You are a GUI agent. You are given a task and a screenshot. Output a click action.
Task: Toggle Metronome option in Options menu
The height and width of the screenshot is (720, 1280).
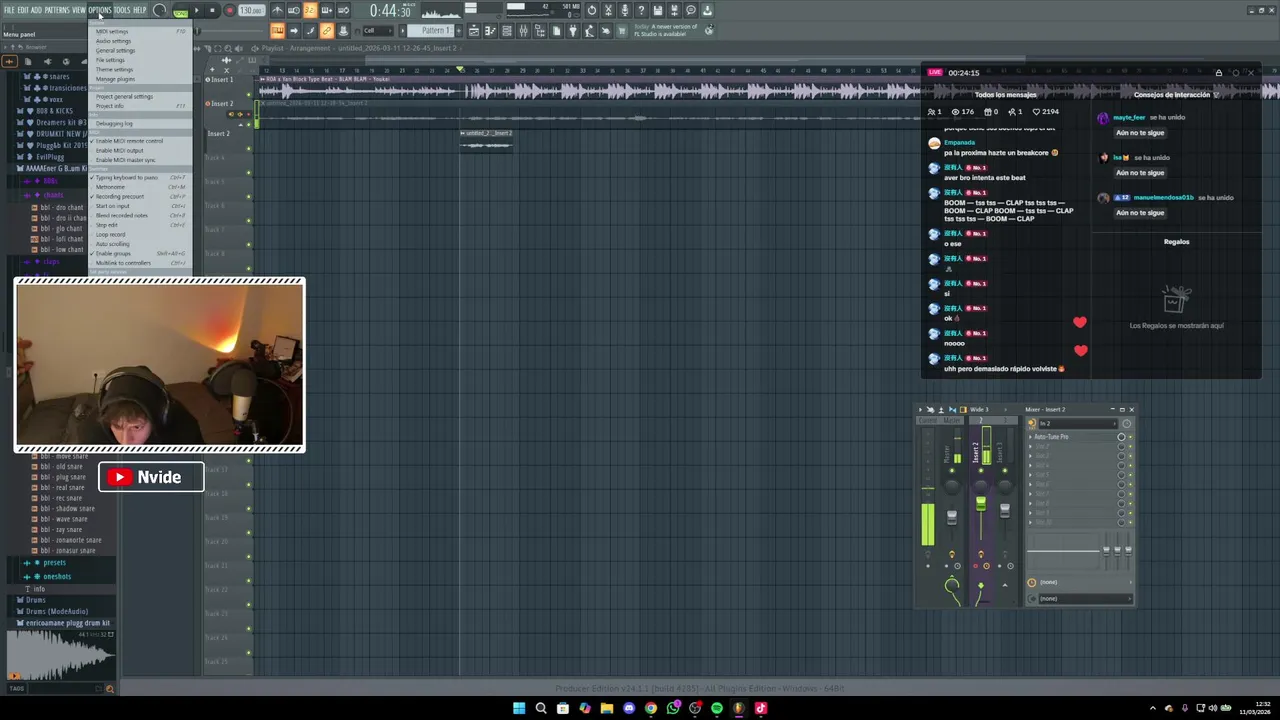[x=140, y=187]
